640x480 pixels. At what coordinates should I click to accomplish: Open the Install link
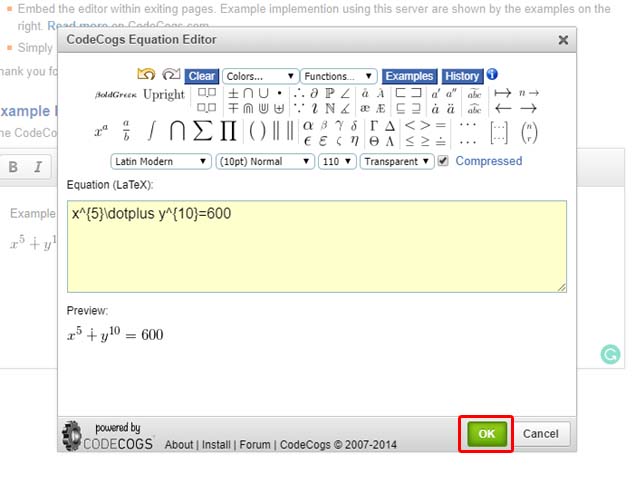point(216,444)
